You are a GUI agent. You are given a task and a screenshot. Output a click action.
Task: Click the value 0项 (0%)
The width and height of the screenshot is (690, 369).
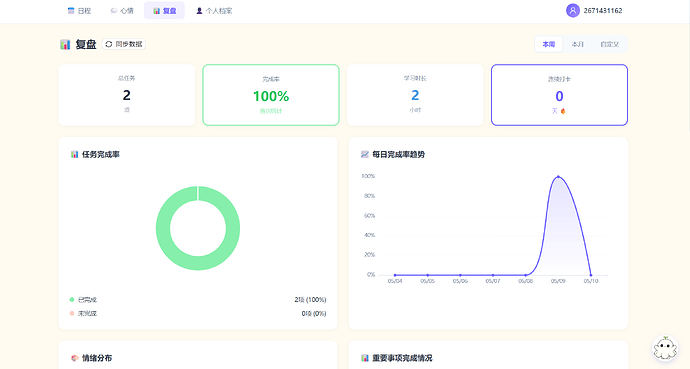point(314,314)
